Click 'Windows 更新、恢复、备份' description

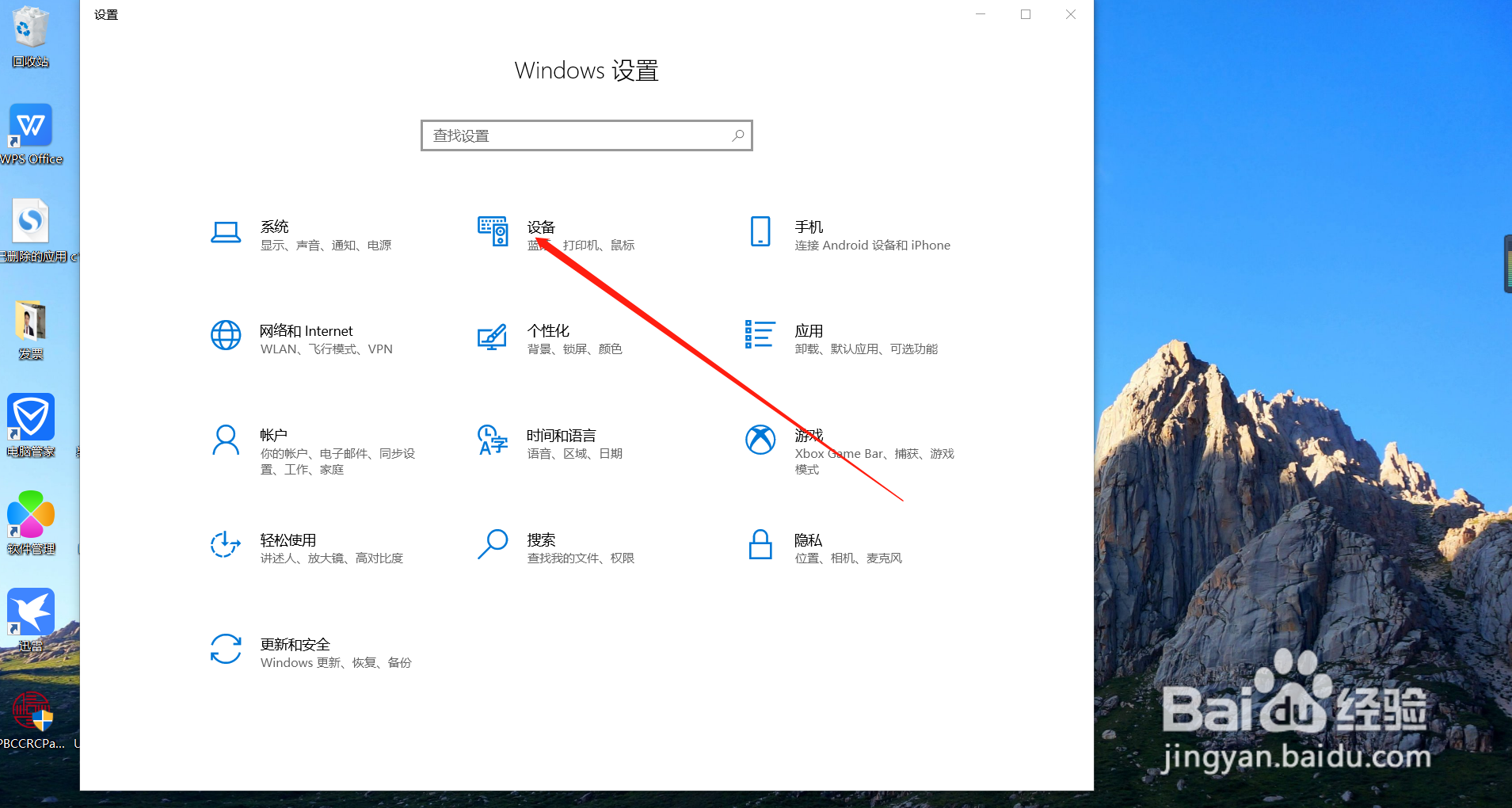point(336,663)
